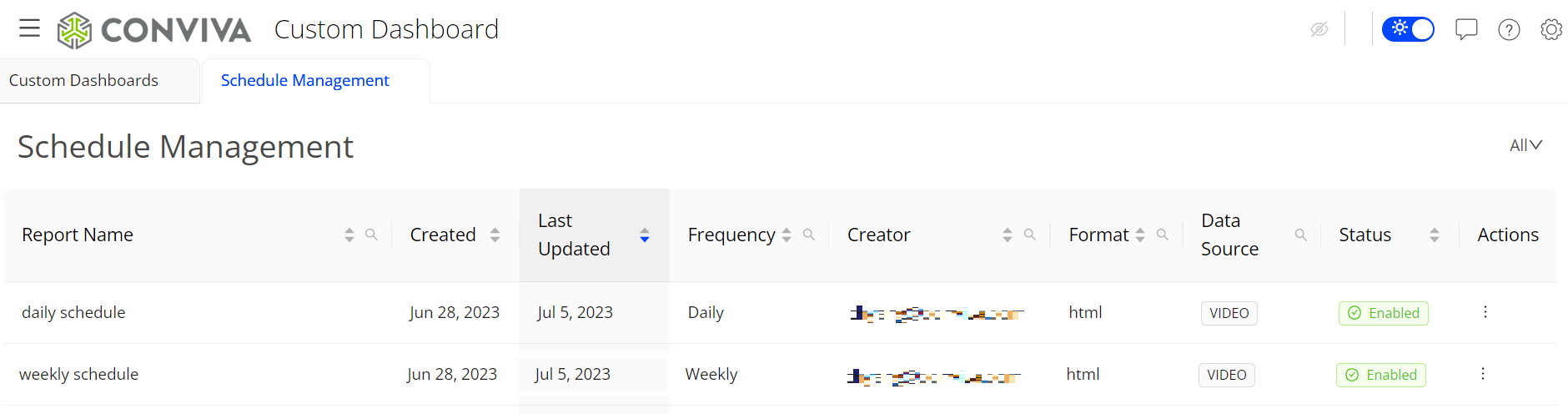This screenshot has height=414, width=1568.
Task: Select the Schedule Management tab
Action: pos(304,81)
